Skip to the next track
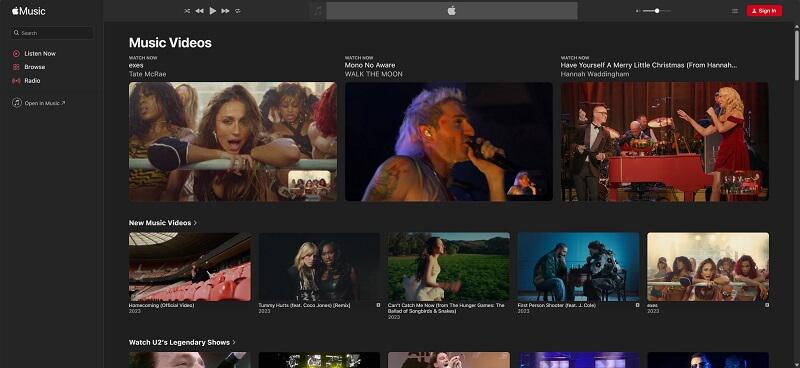 (x=225, y=11)
